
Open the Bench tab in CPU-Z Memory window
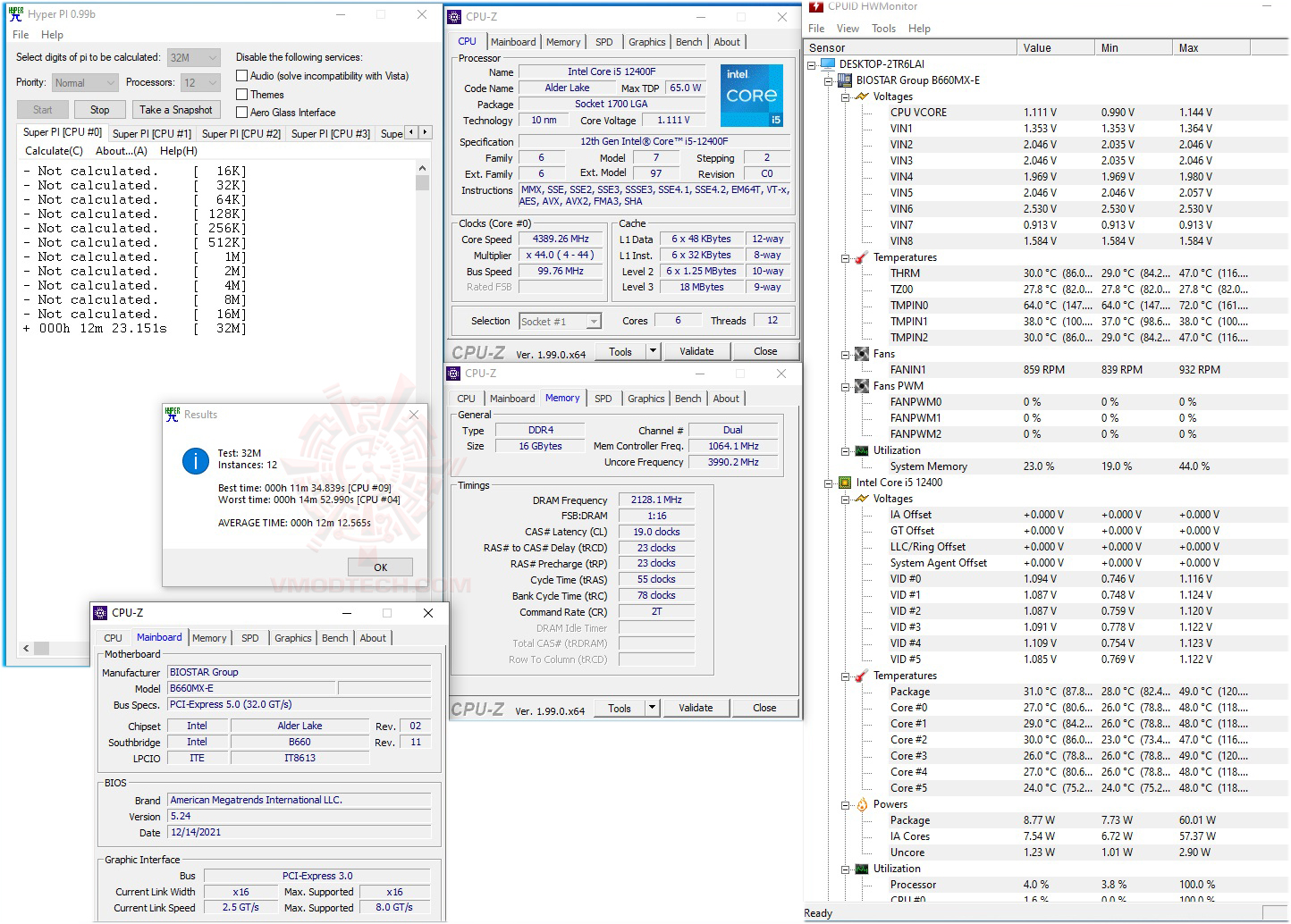pos(688,399)
